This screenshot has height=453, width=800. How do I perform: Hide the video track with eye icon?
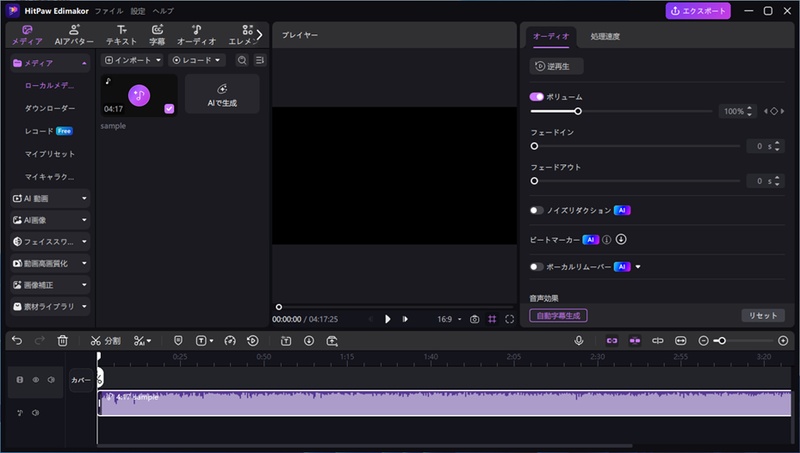[36, 380]
